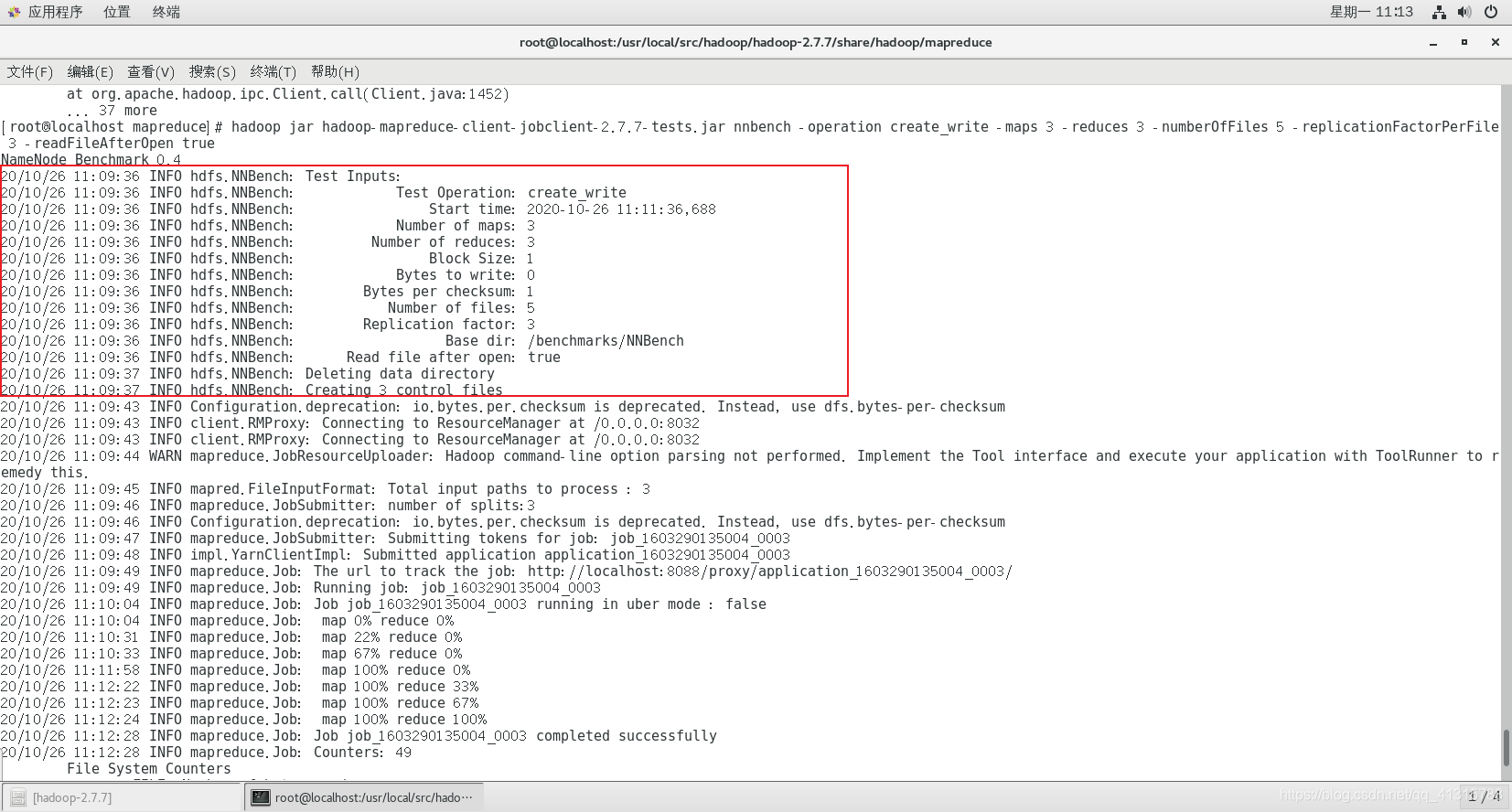The width and height of the screenshot is (1512, 812).
Task: Click the 'Counters: 49' line
Action: (206, 753)
